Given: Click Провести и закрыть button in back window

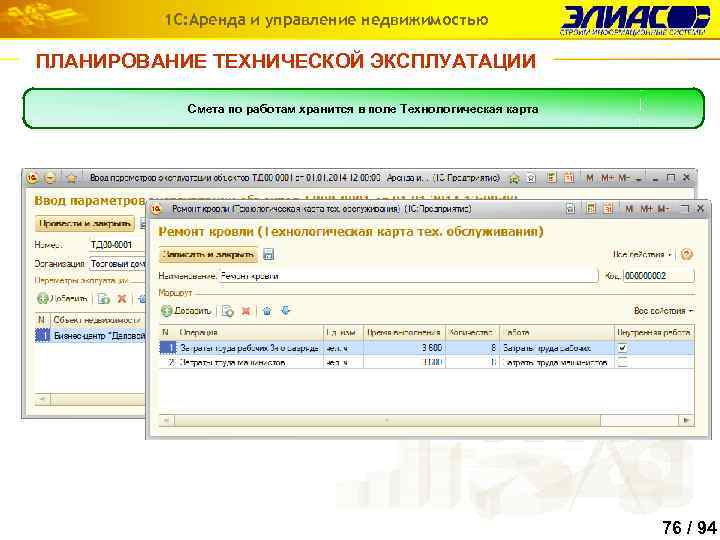Looking at the screenshot, I should [85, 224].
